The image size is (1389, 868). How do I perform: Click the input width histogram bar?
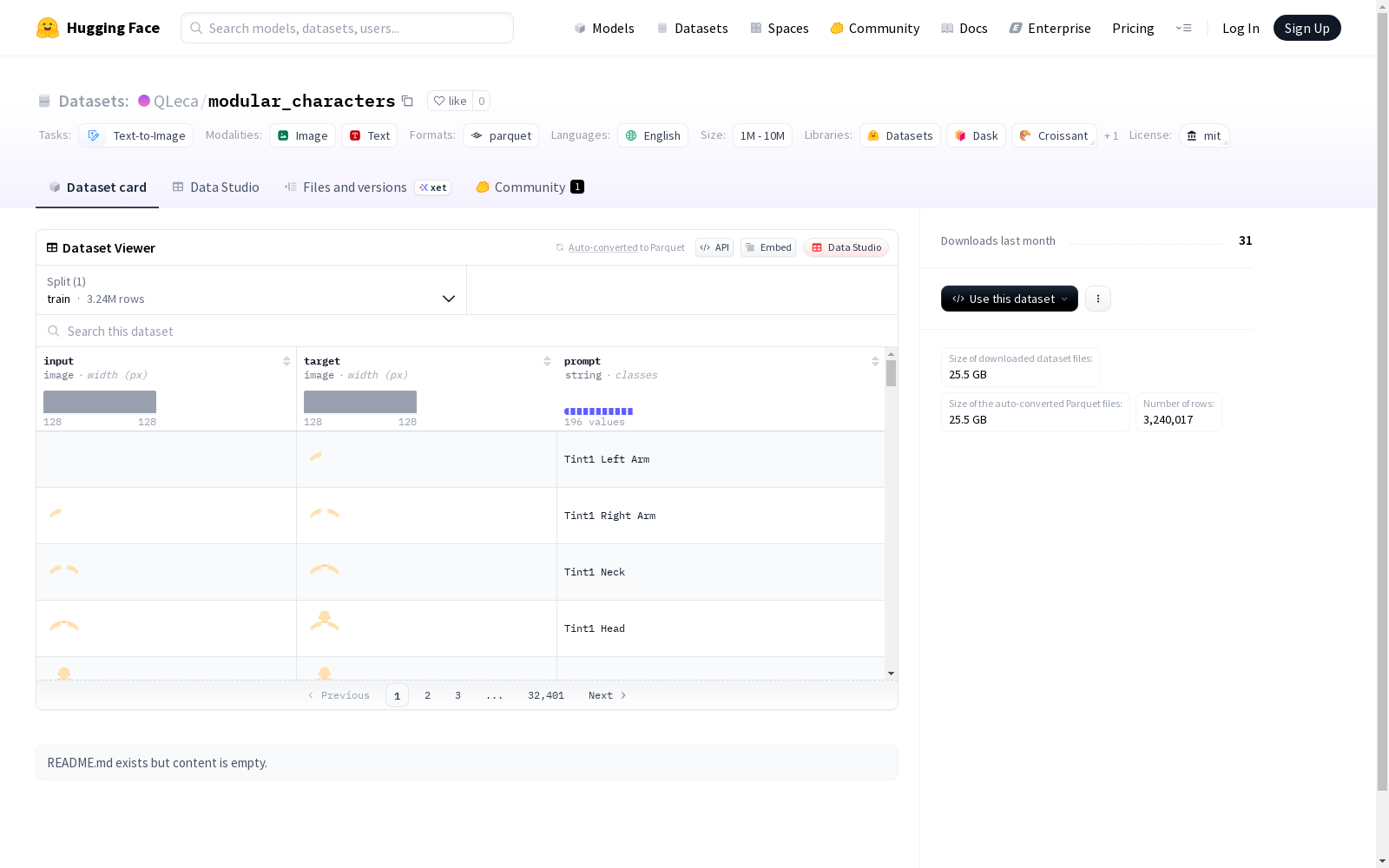(100, 402)
